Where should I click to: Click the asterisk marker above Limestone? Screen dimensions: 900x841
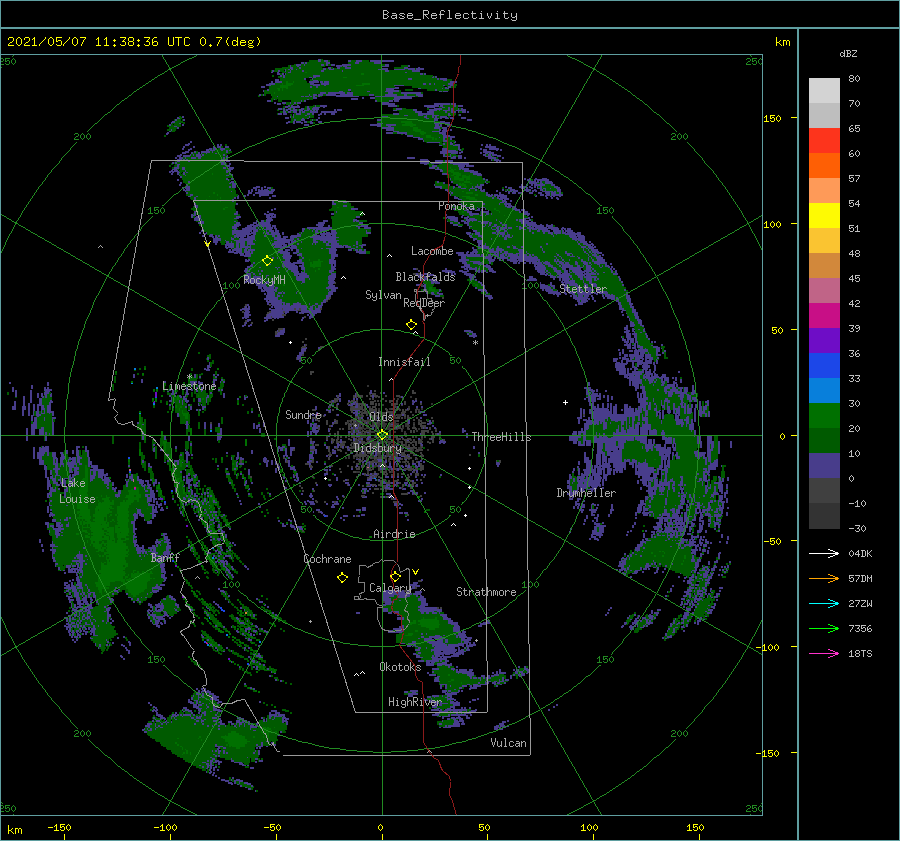(189, 377)
